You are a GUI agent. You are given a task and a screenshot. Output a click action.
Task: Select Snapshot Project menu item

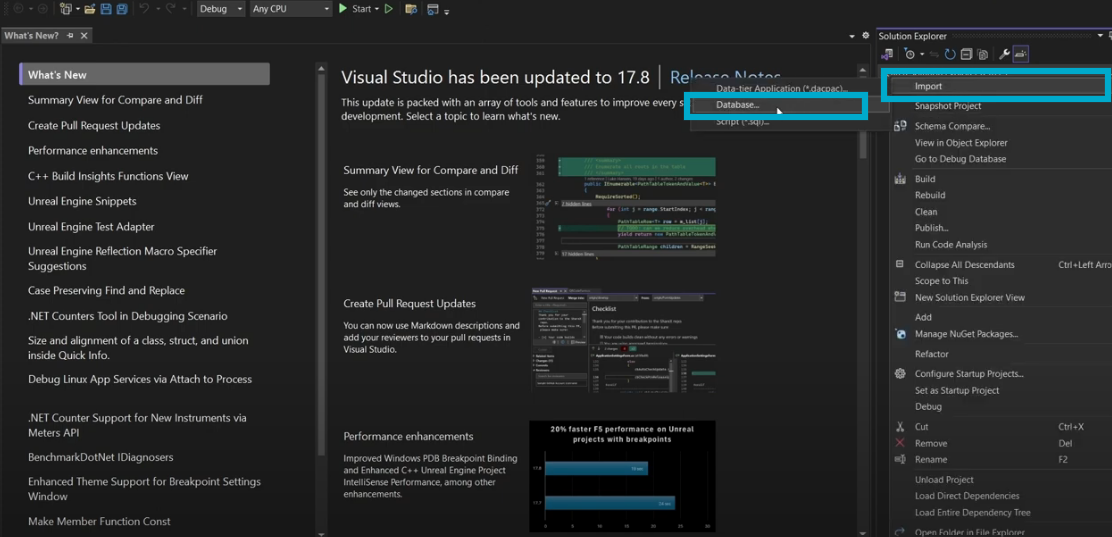[x=947, y=106]
